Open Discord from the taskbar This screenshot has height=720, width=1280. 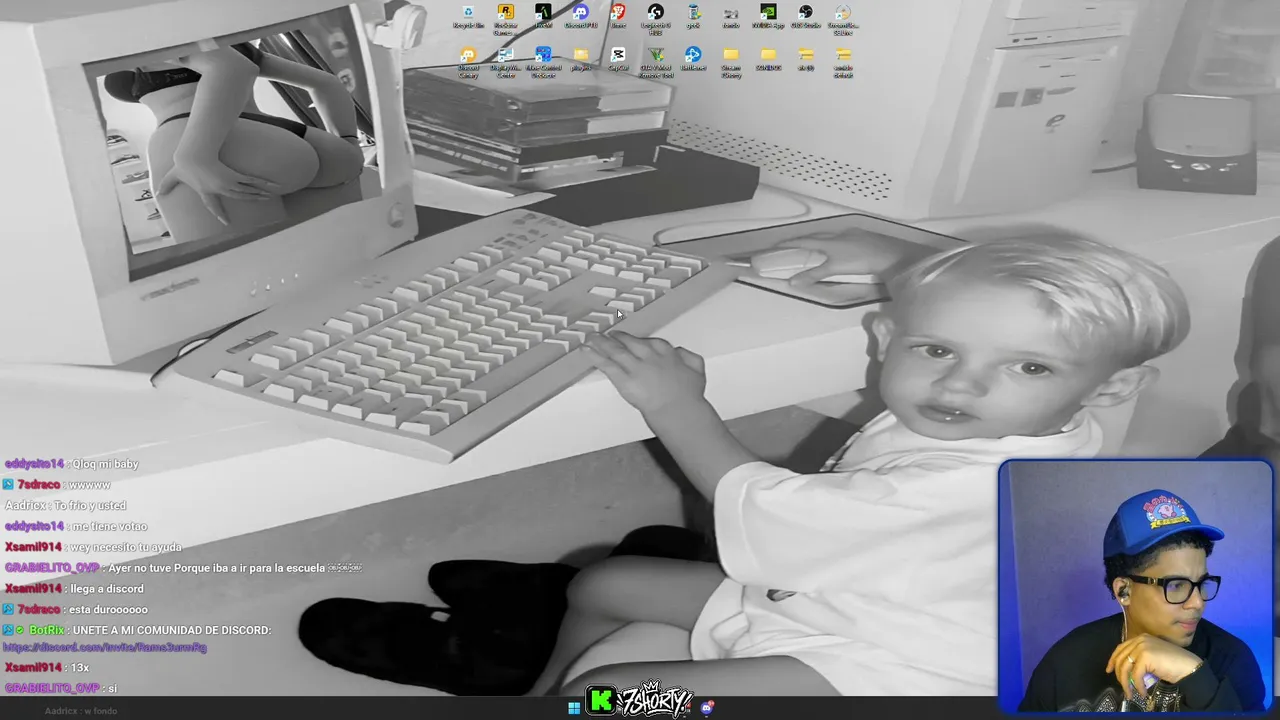tap(707, 708)
